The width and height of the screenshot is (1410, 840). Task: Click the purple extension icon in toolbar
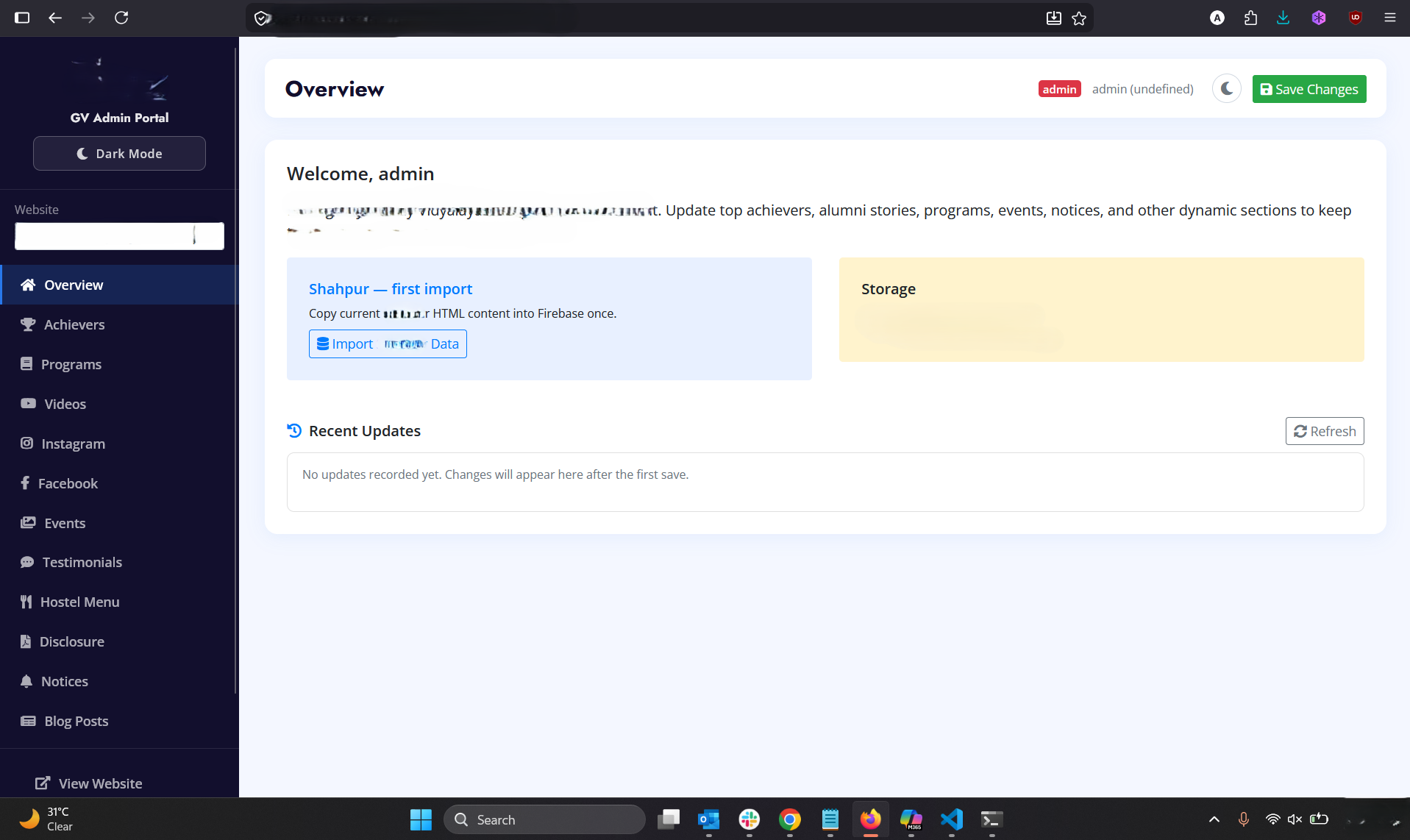click(1319, 18)
